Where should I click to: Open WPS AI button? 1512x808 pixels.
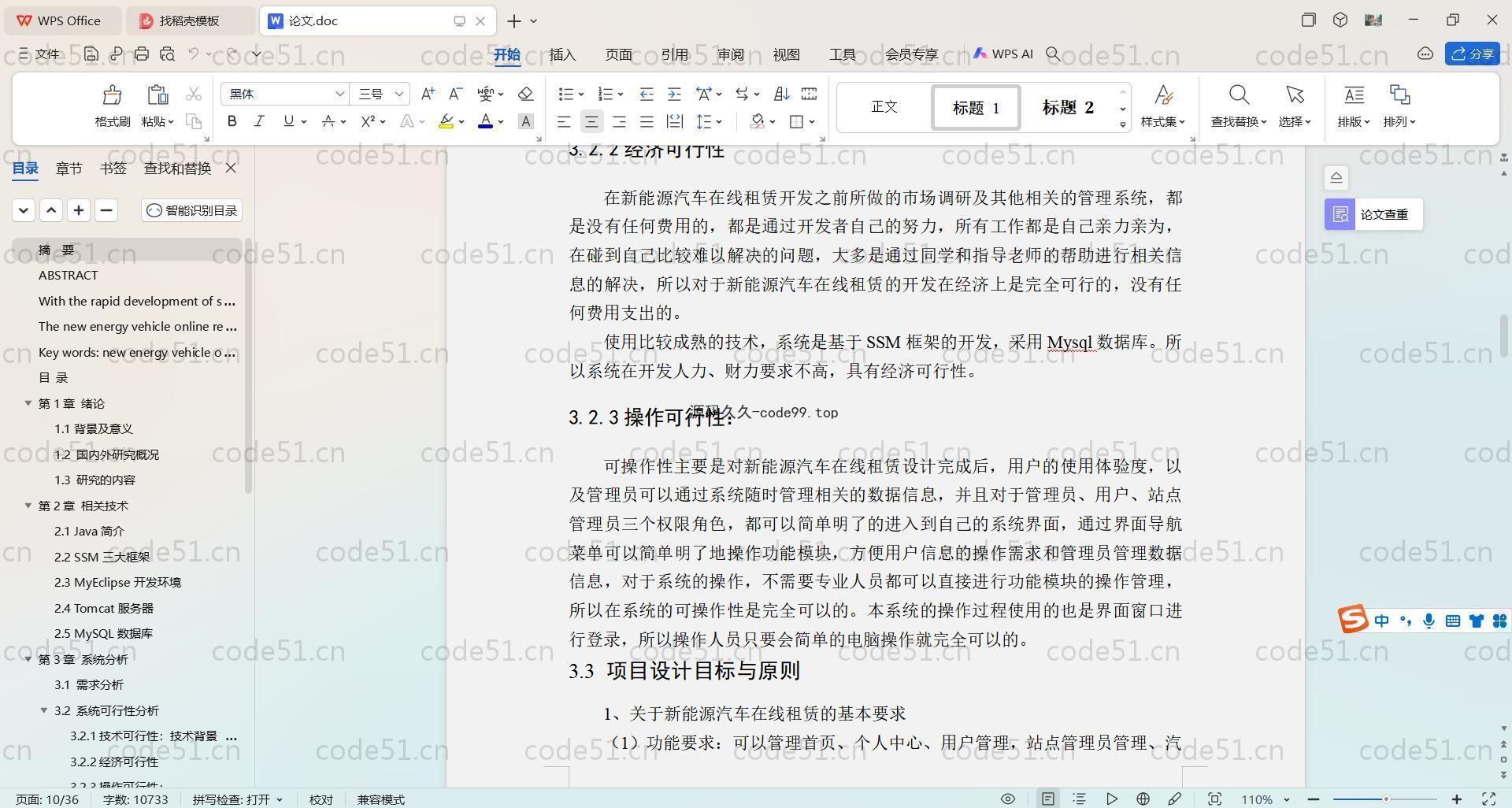click(x=1002, y=54)
